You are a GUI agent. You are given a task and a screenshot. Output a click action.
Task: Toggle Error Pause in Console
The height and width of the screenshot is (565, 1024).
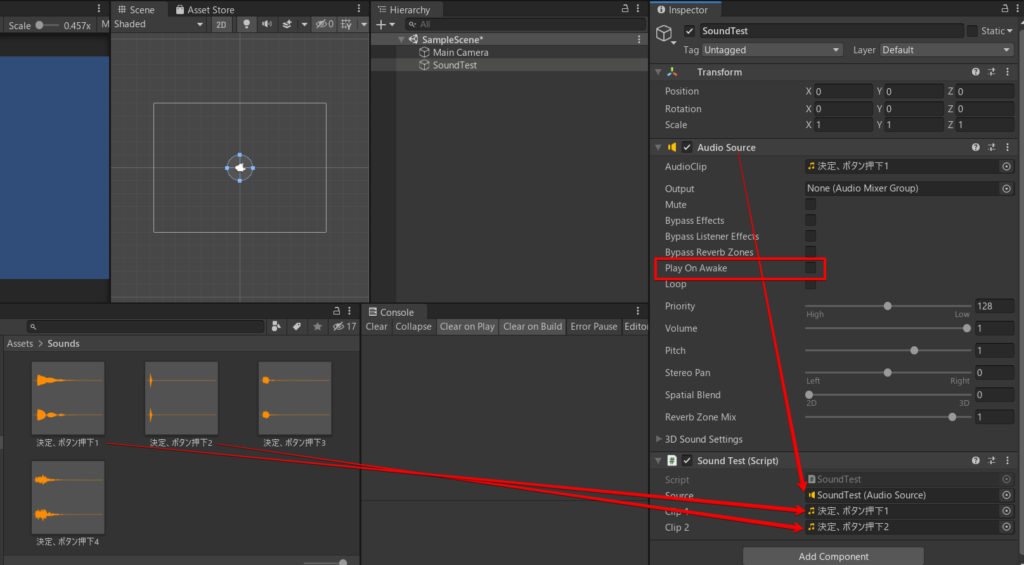(594, 327)
